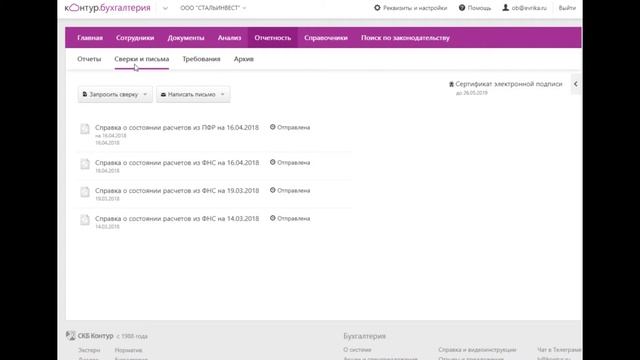Click the Бухгалтерия footer heading
Screen dimensions: 640x360
[x=364, y=336]
